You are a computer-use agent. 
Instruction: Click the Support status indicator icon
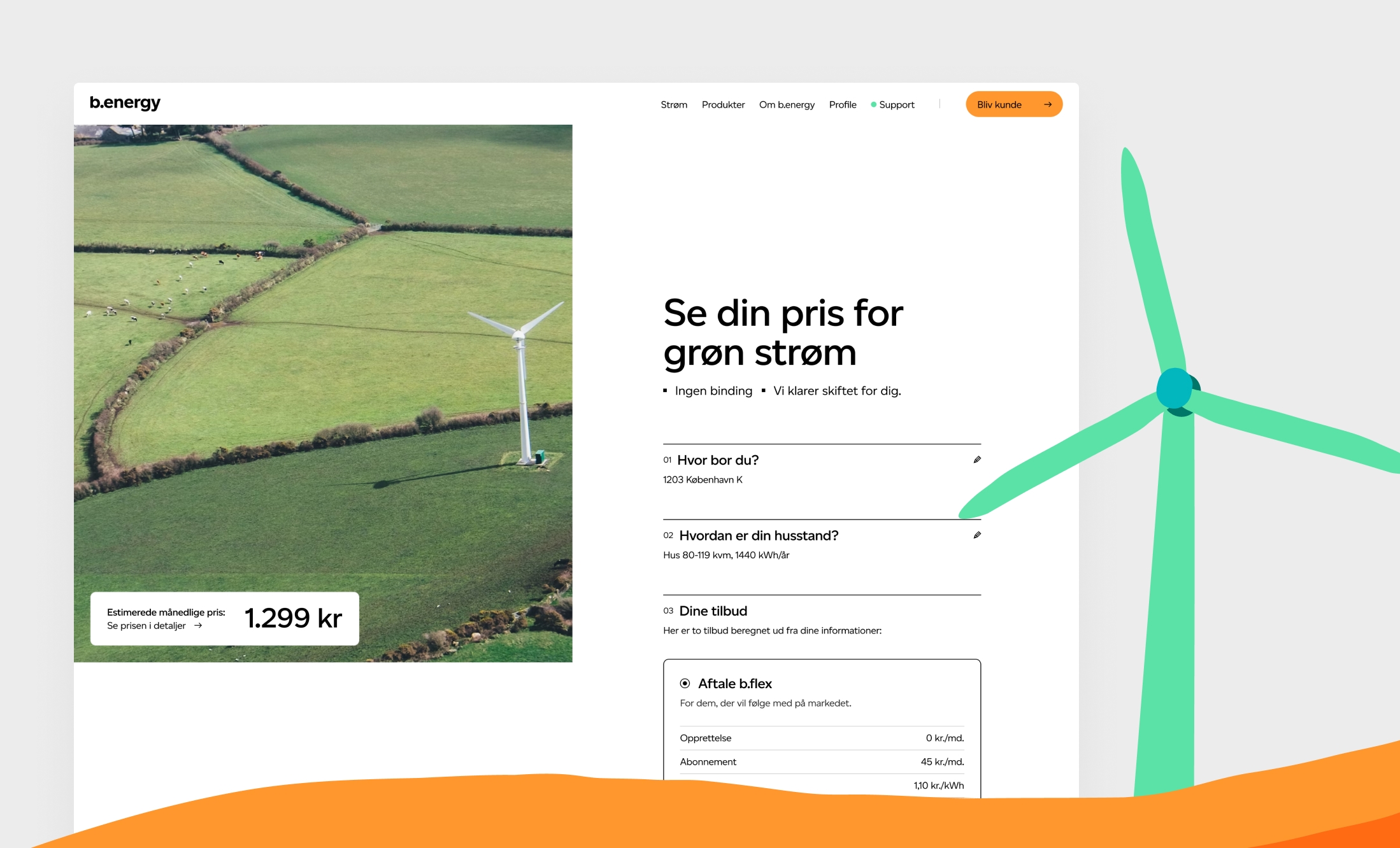[x=870, y=104]
